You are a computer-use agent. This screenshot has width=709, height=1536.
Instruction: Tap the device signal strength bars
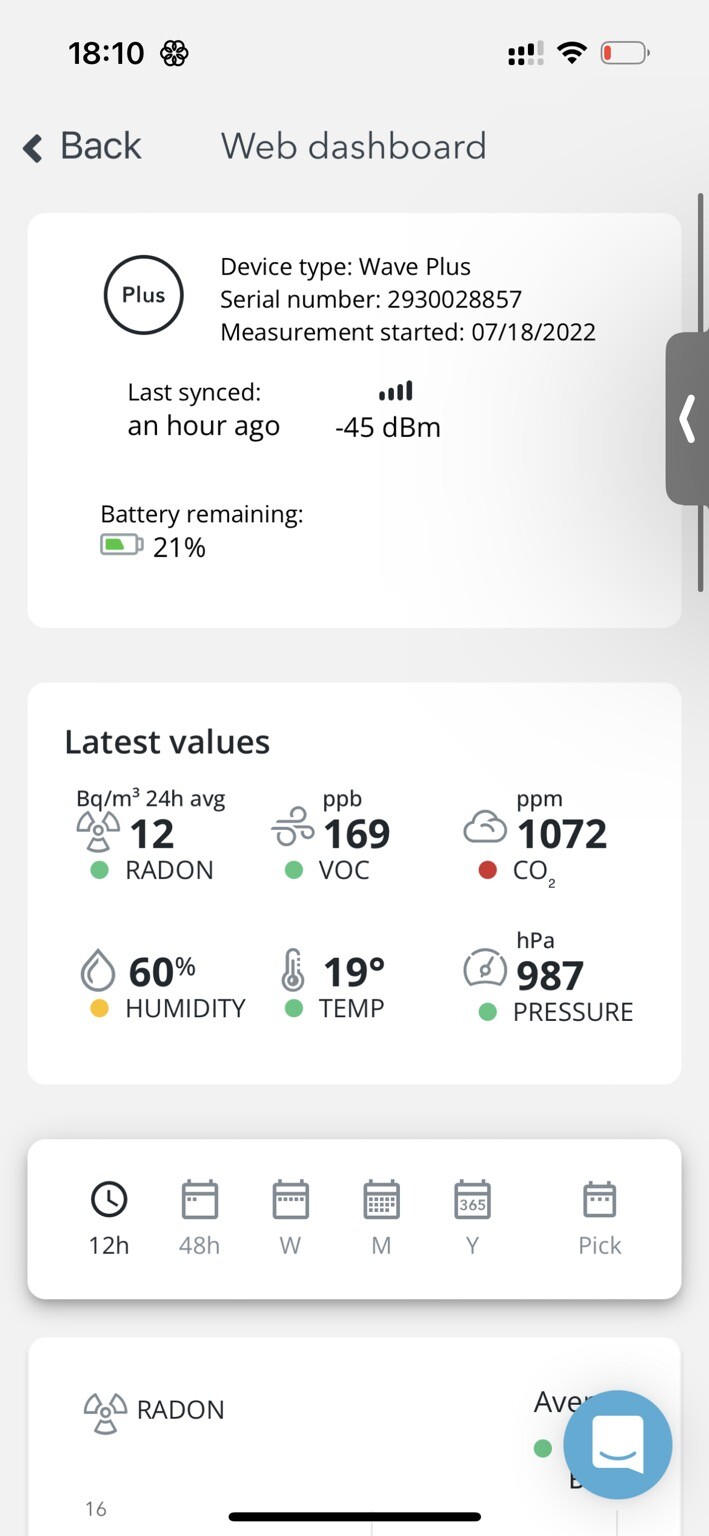pyautogui.click(x=395, y=391)
